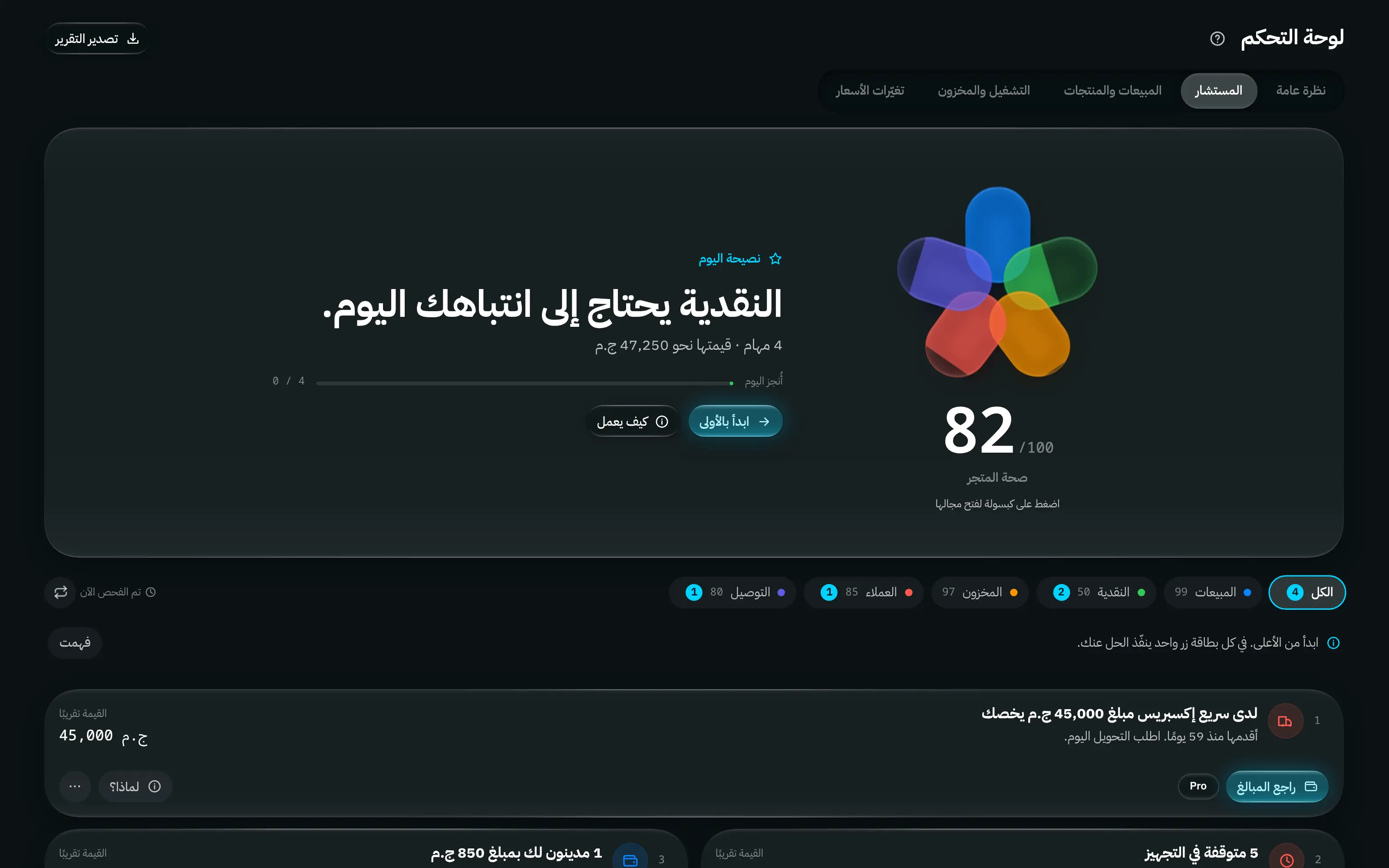Image resolution: width=1389 pixels, height=868 pixels.
Task: Click the تصدير التقرير export button
Action: coord(97,39)
